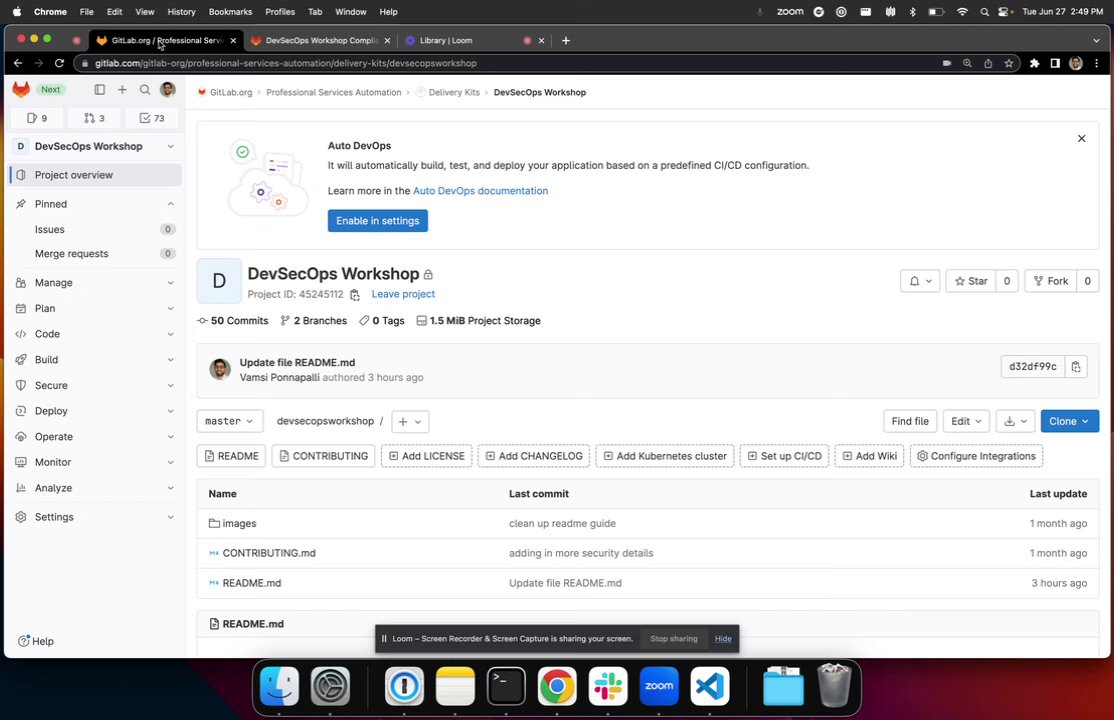Open the README.md file row

point(647,583)
